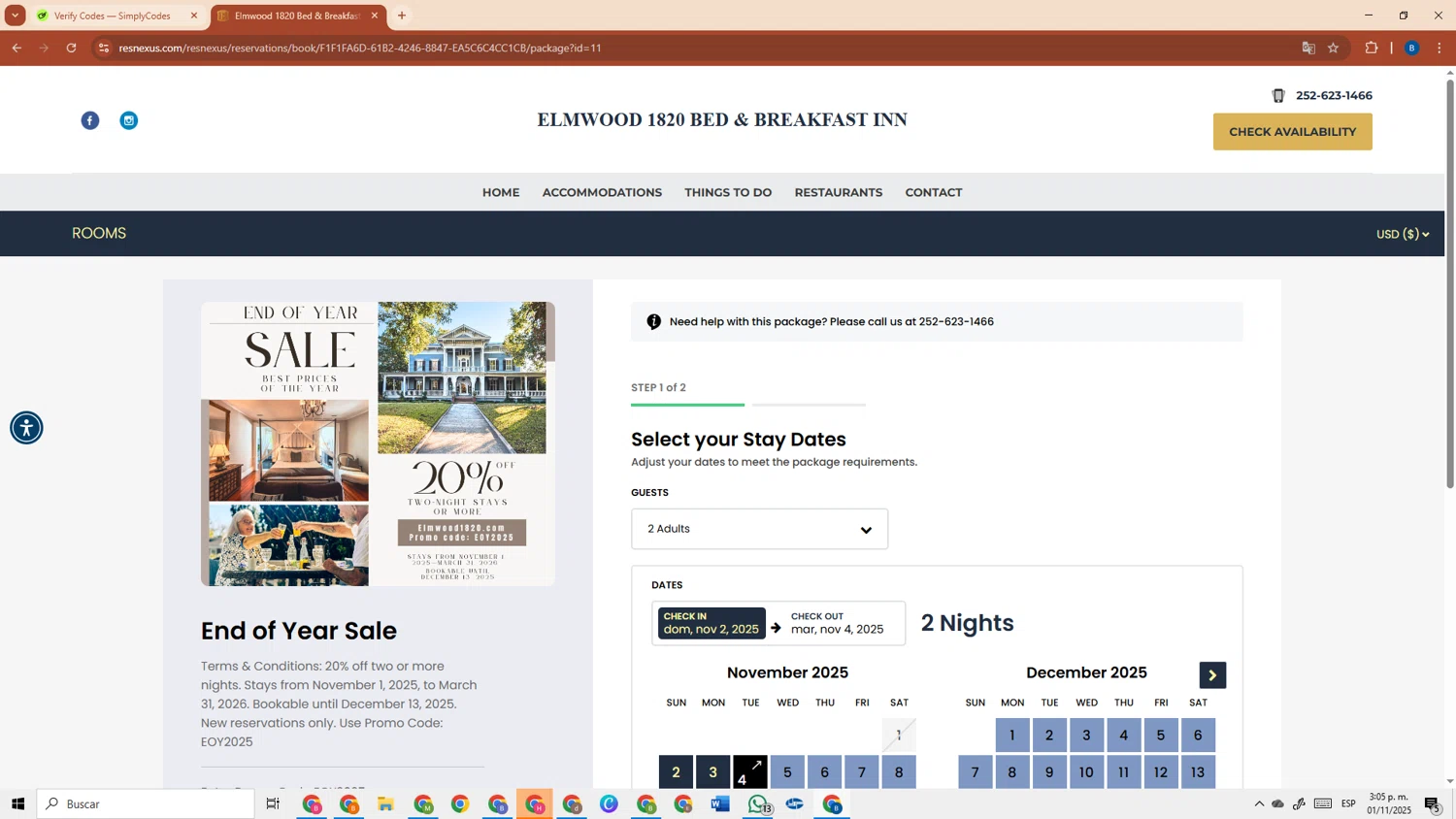Show hidden system tray icons

point(1259,803)
